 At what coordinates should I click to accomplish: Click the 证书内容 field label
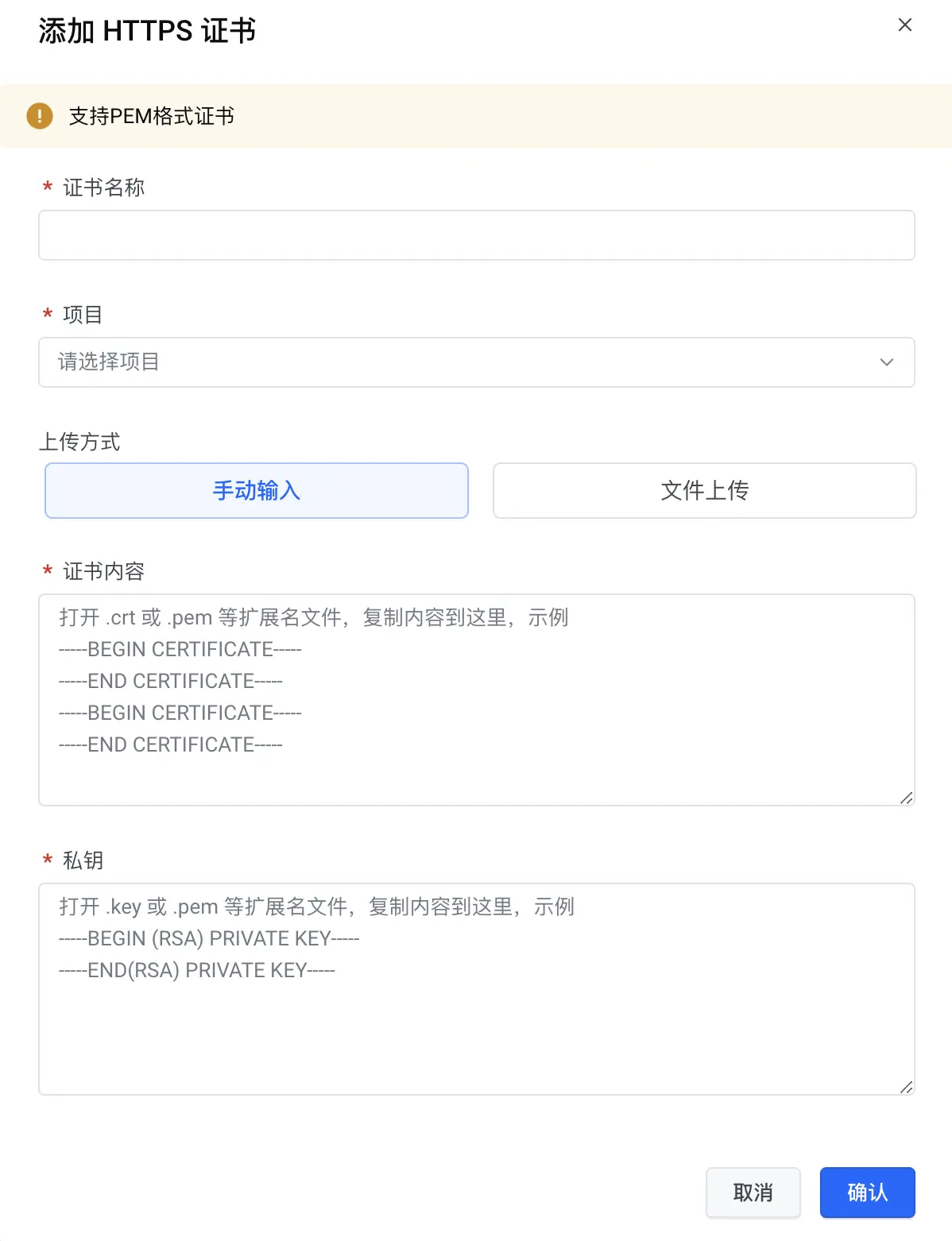pyautogui.click(x=104, y=571)
